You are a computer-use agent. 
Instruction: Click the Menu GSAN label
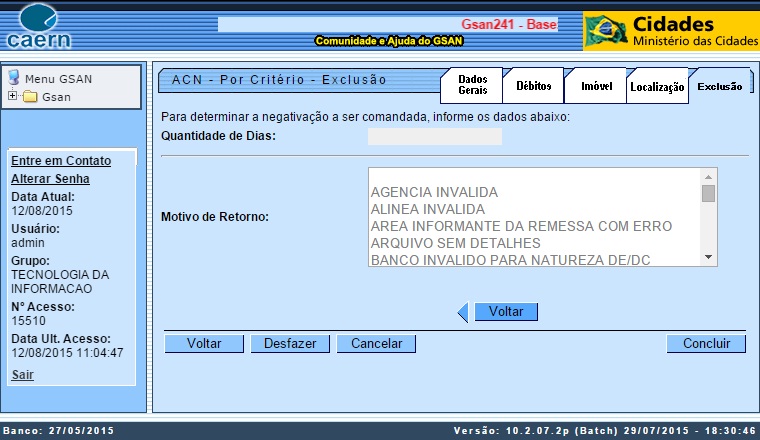(58, 79)
